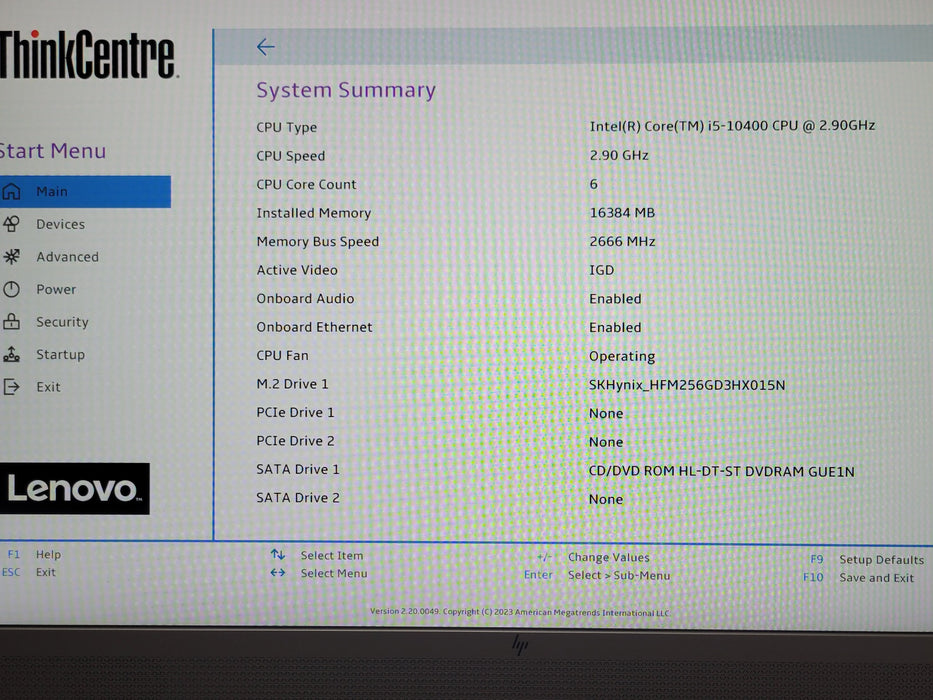Select the CPU Type row label
Image resolution: width=933 pixels, height=700 pixels.
point(286,127)
